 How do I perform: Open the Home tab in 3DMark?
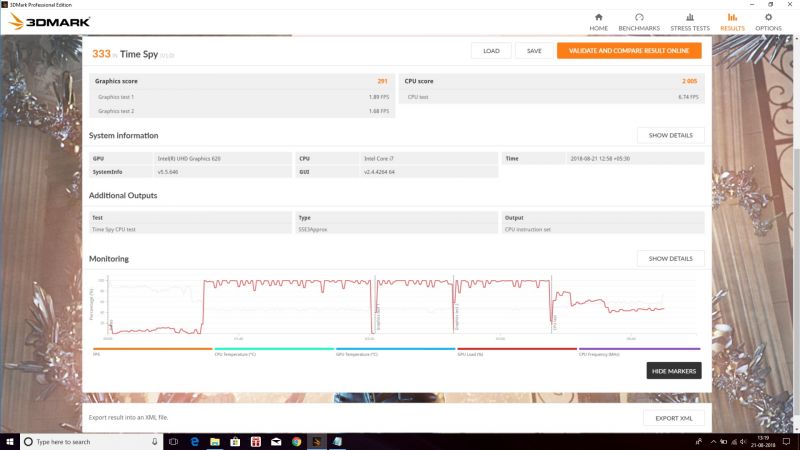(598, 22)
